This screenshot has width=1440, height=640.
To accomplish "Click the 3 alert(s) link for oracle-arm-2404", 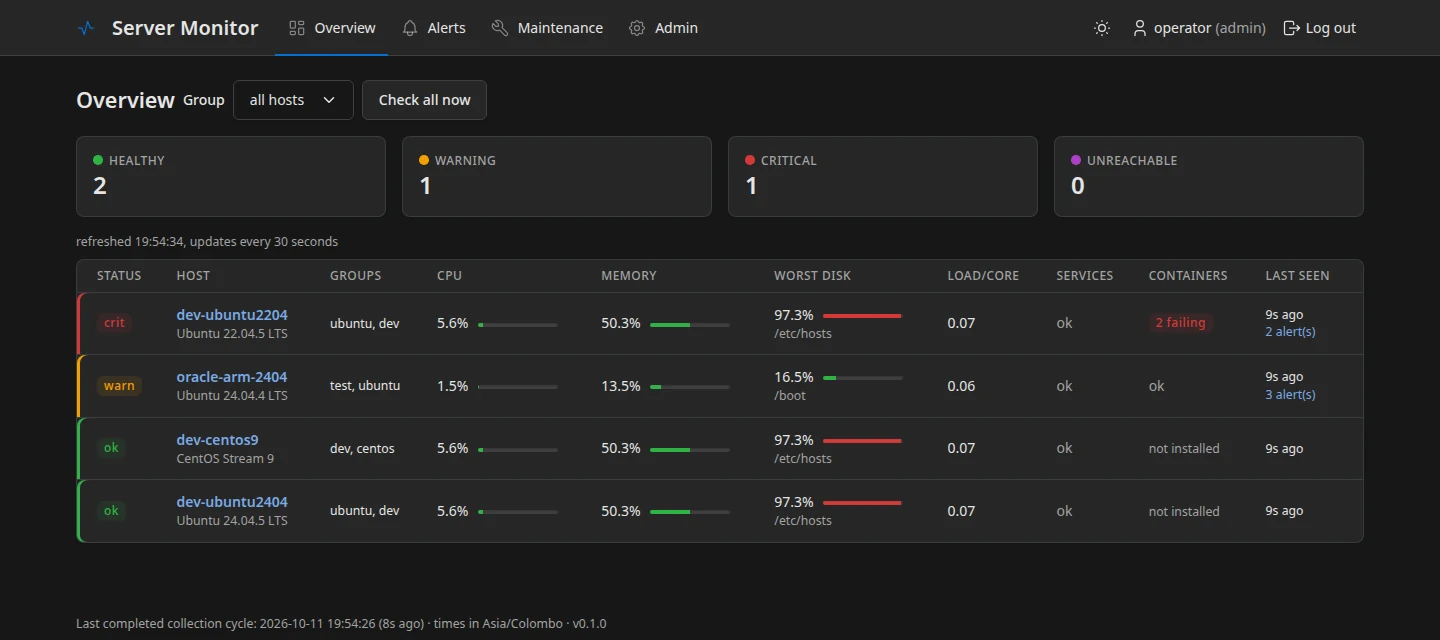I will tap(1290, 395).
